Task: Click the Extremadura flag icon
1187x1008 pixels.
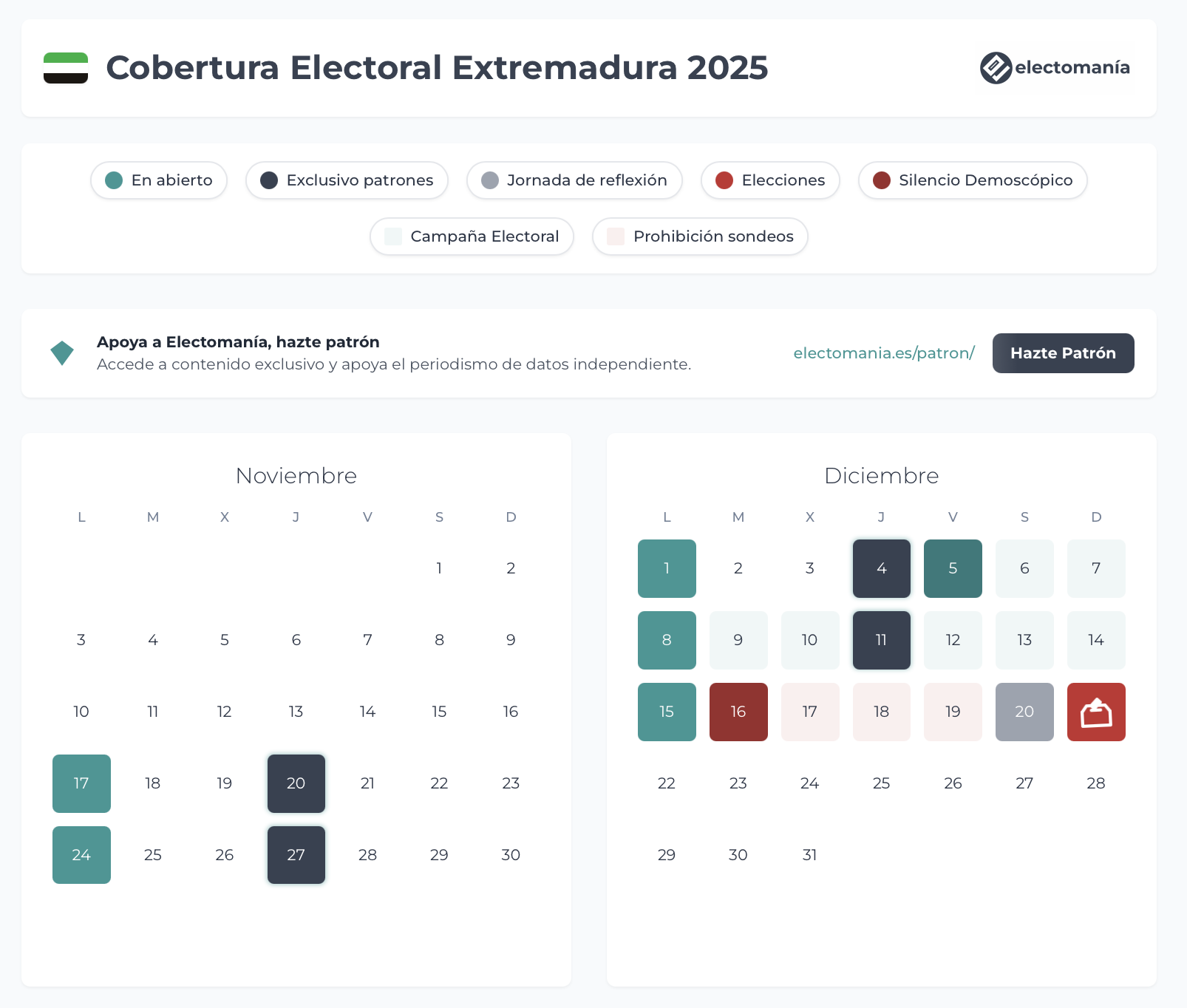Action: pyautogui.click(x=66, y=68)
